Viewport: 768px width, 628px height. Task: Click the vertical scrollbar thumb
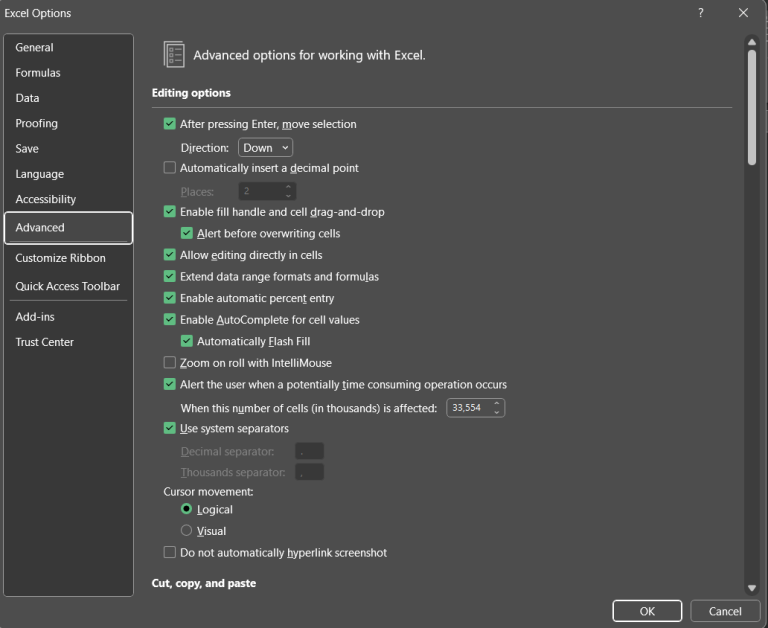click(x=752, y=108)
